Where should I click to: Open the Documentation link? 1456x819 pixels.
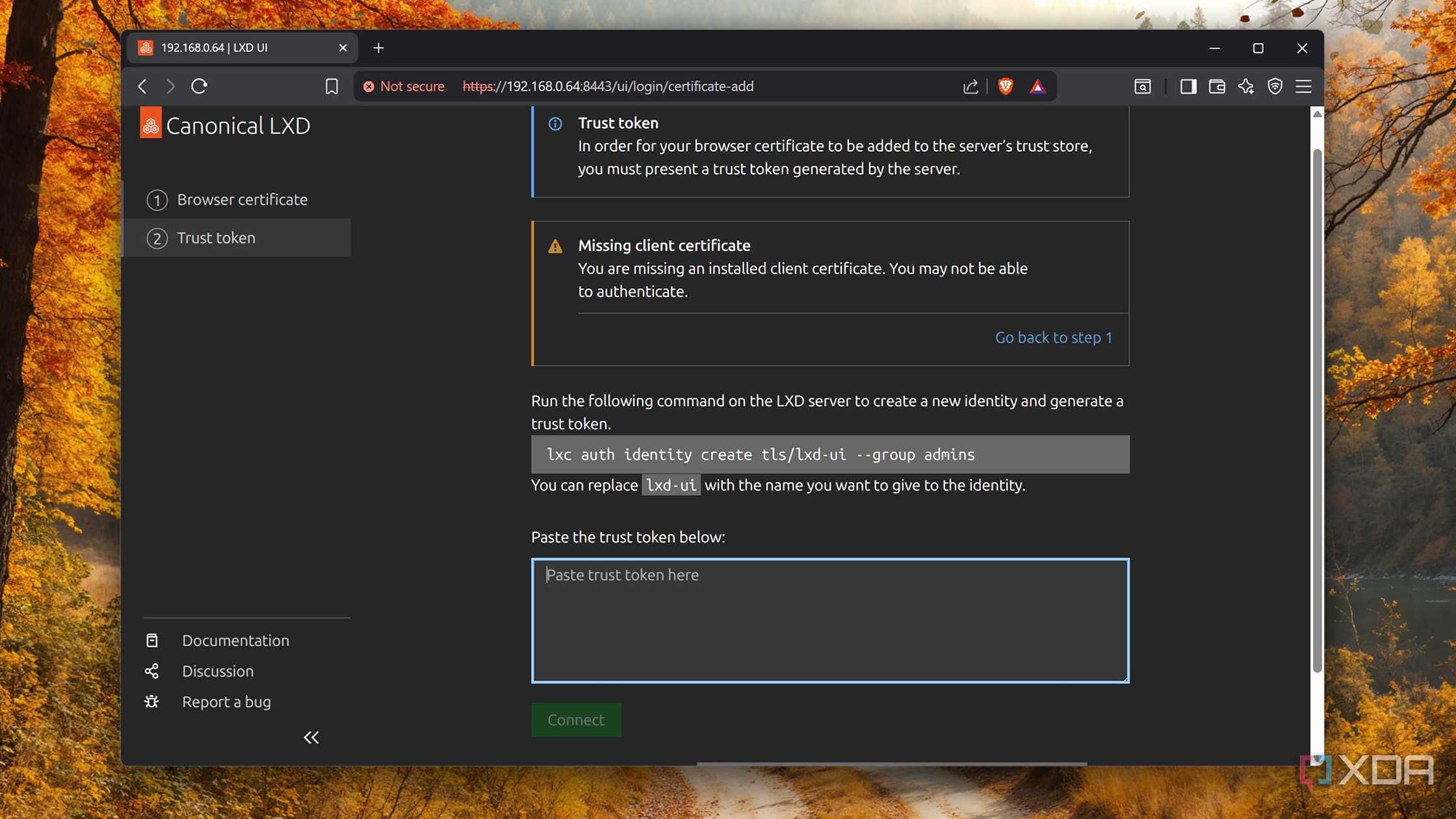point(235,640)
